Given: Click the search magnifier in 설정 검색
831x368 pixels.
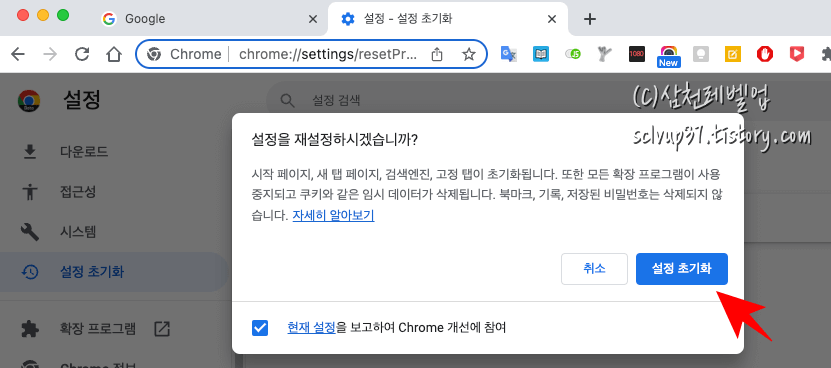Looking at the screenshot, I should pos(287,101).
